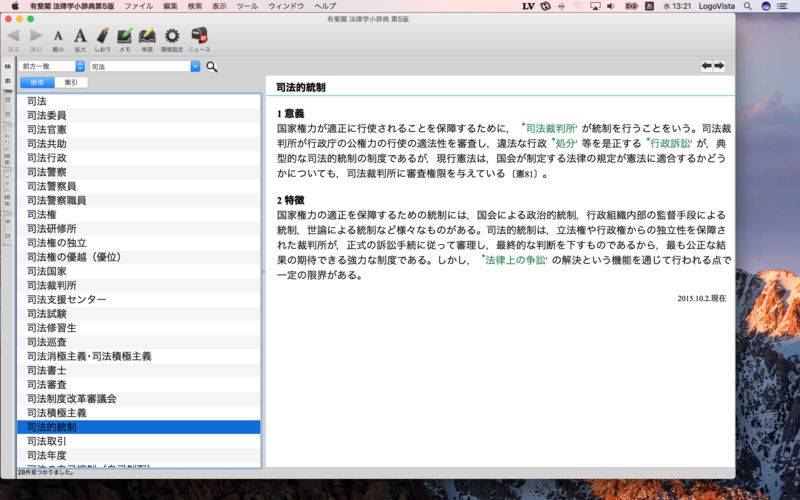This screenshot has width=800, height=500.
Task: Open the 表示 menu
Action: pos(219,6)
